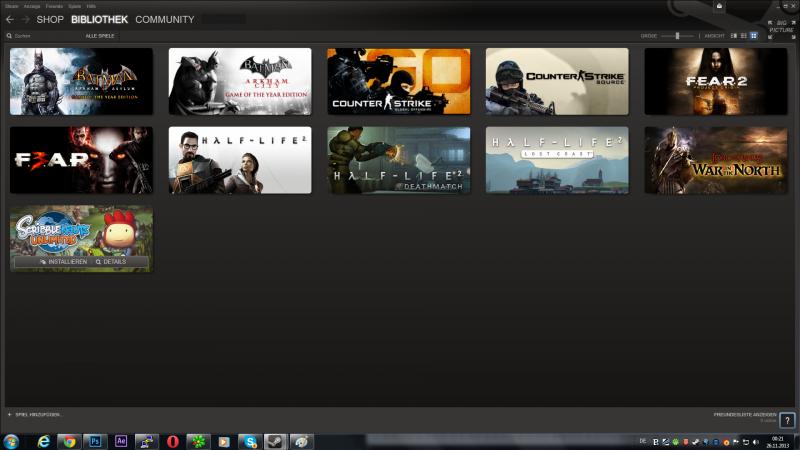800x450 pixels.
Task: Click the back navigation arrow
Action: pos(10,19)
